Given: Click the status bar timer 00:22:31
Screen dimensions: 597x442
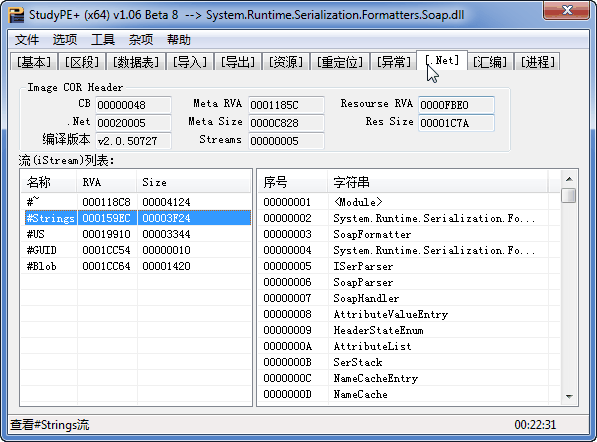Looking at the screenshot, I should point(535,424).
